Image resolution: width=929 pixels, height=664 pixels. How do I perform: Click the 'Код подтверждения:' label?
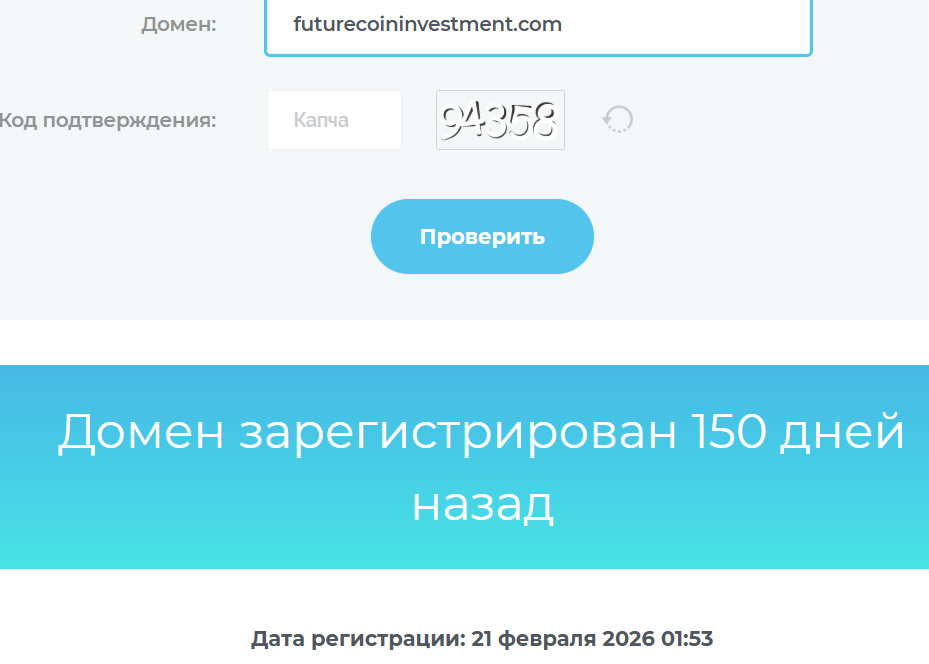(108, 120)
